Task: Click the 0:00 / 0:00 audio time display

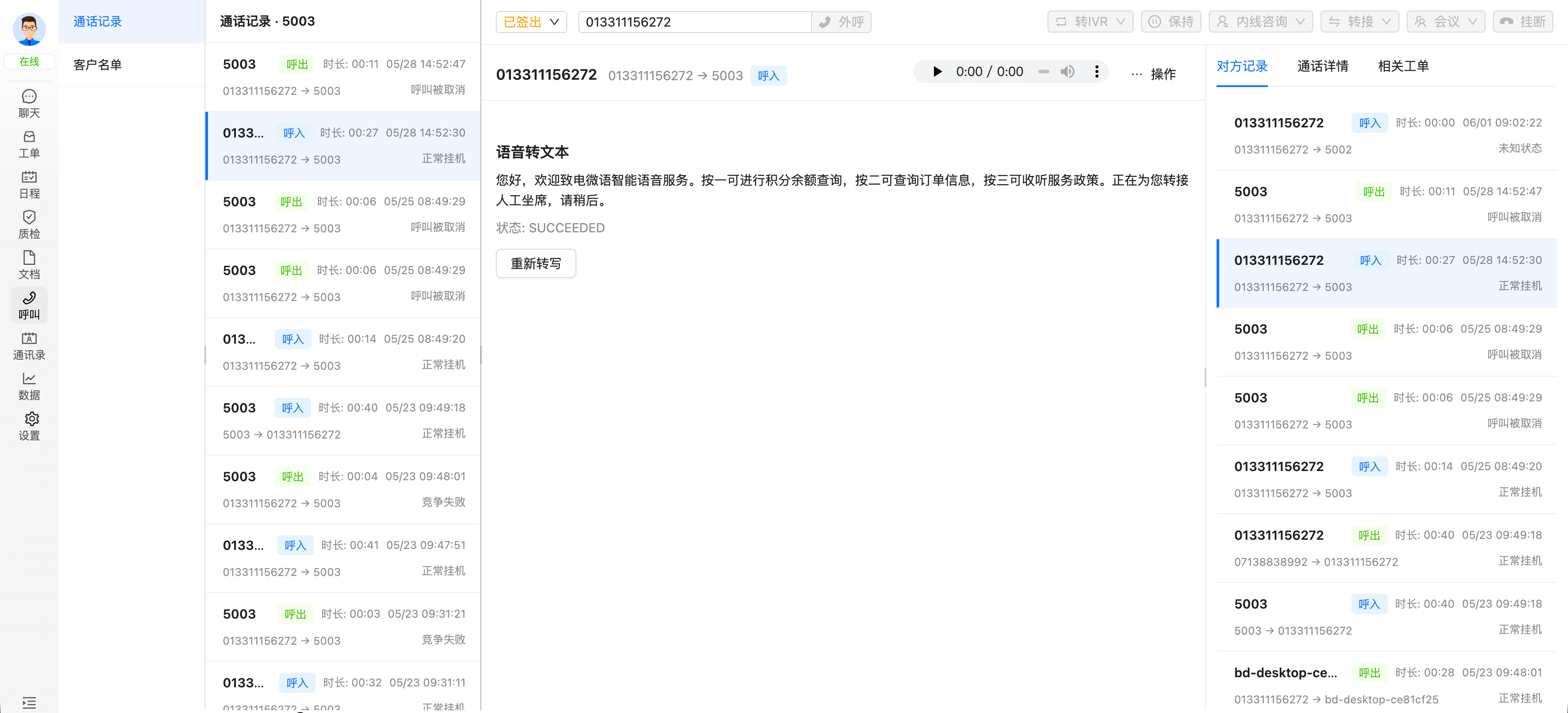Action: pyautogui.click(x=989, y=72)
